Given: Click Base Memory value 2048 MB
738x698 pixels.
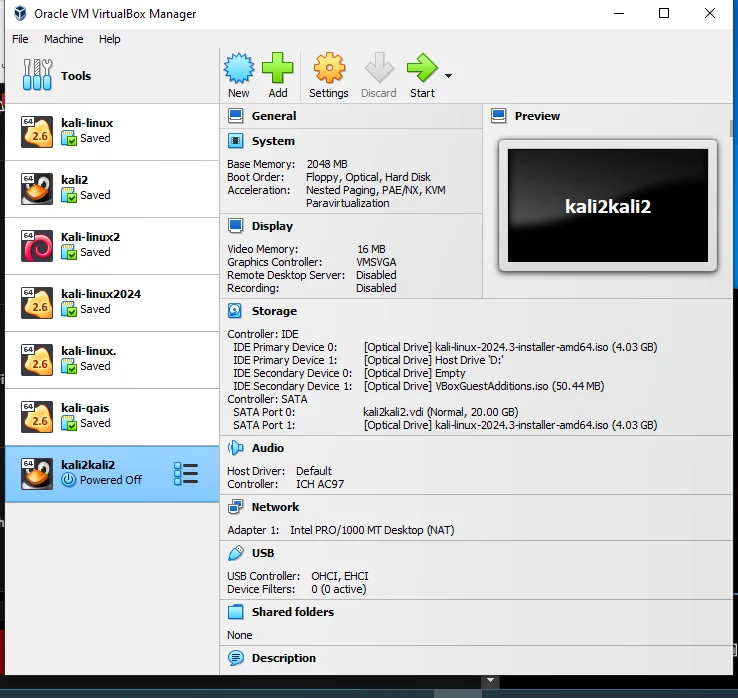Looking at the screenshot, I should (x=327, y=164).
